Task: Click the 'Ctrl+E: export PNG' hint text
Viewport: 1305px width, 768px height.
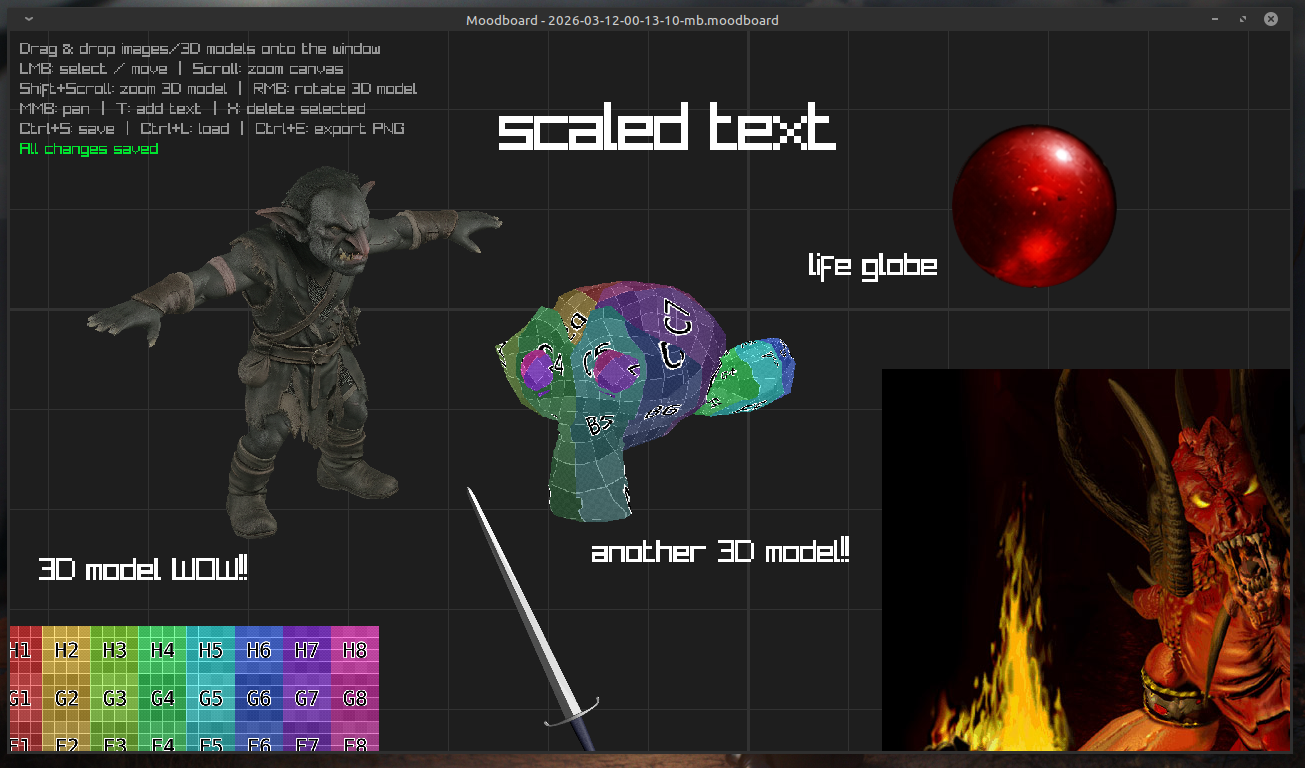Action: pyautogui.click(x=330, y=129)
